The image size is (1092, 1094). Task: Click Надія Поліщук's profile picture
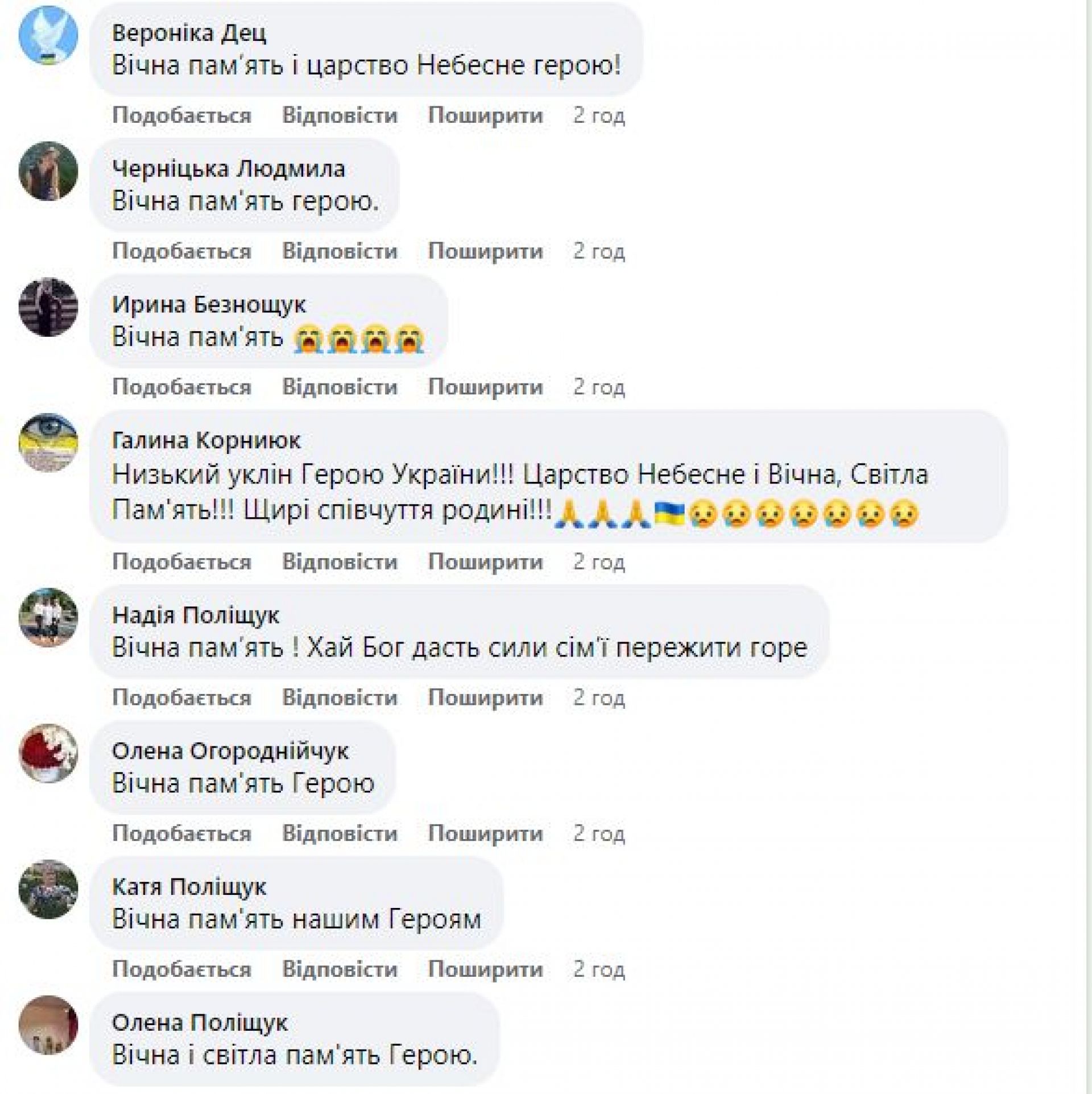48,617
